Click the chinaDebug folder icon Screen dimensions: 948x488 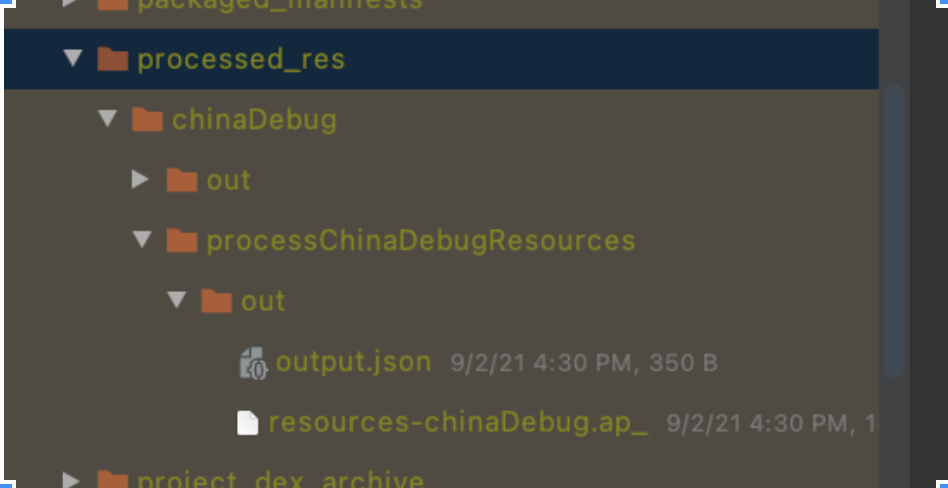[147, 121]
